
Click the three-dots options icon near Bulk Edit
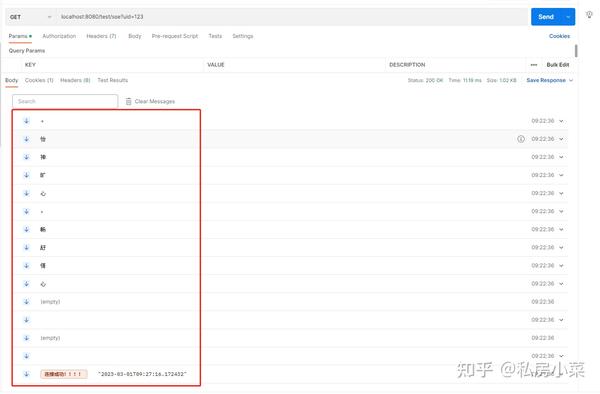[534, 65]
